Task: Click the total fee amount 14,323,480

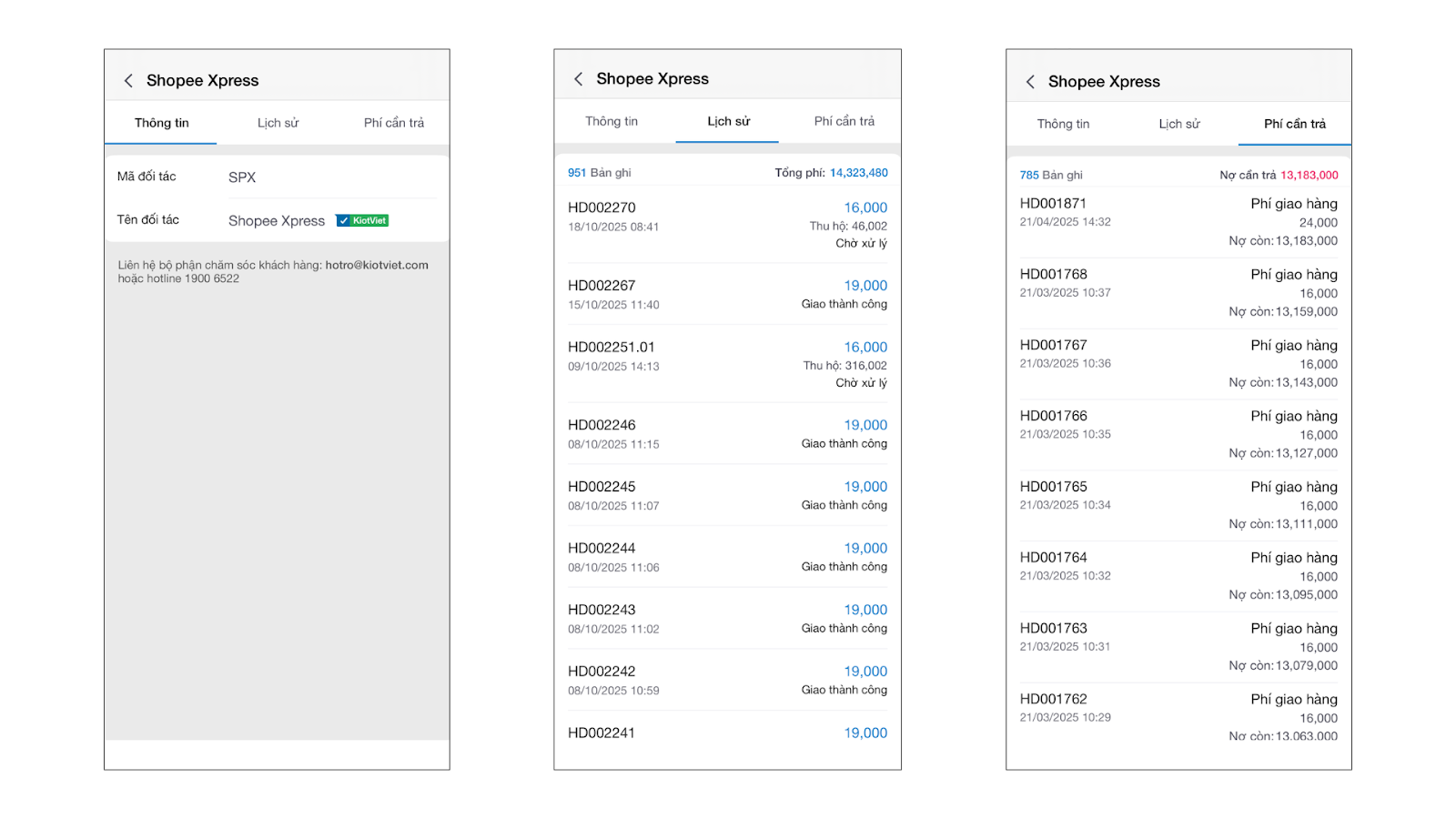Action: pyautogui.click(x=858, y=173)
